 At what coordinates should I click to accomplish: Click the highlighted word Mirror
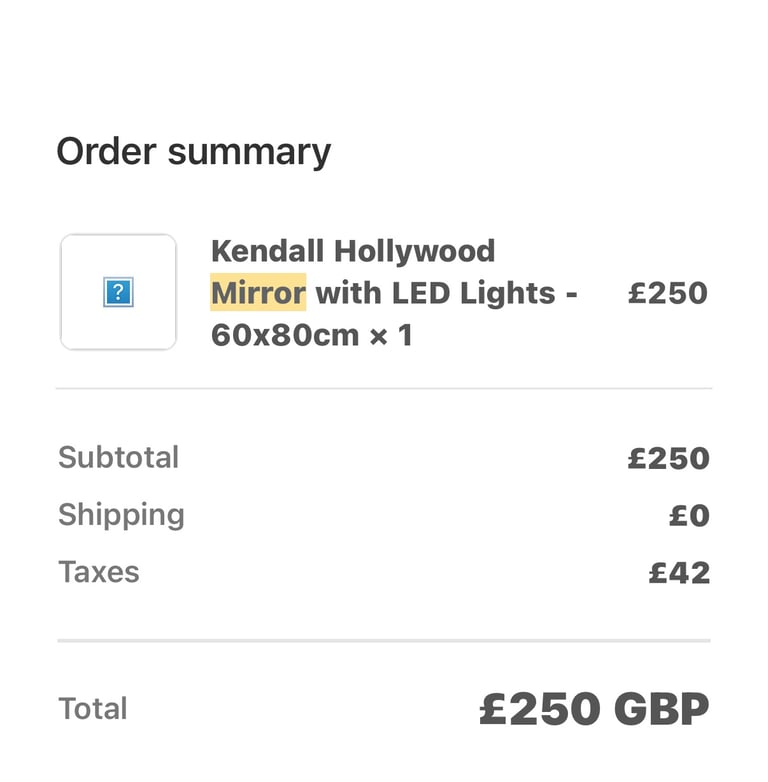pos(258,293)
